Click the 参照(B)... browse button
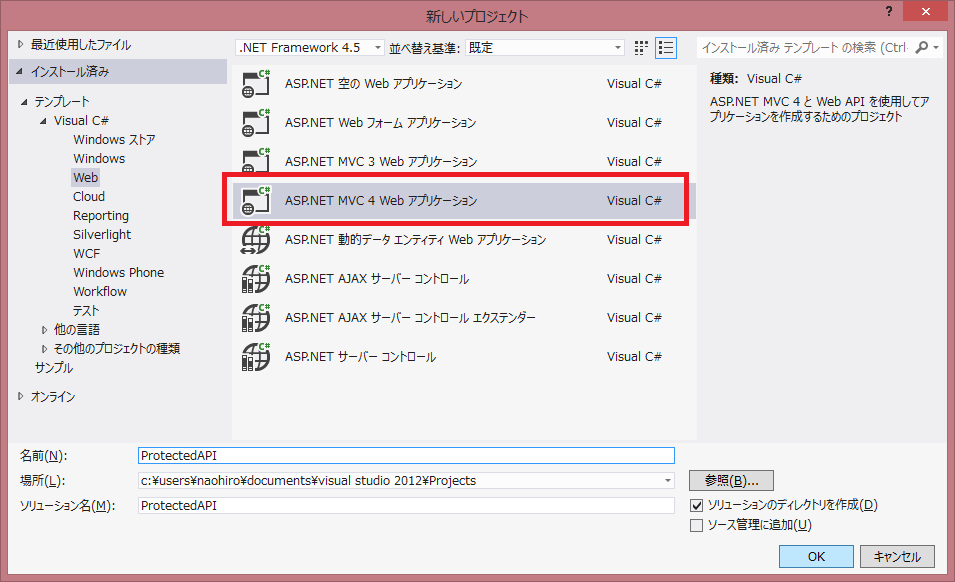 (731, 480)
